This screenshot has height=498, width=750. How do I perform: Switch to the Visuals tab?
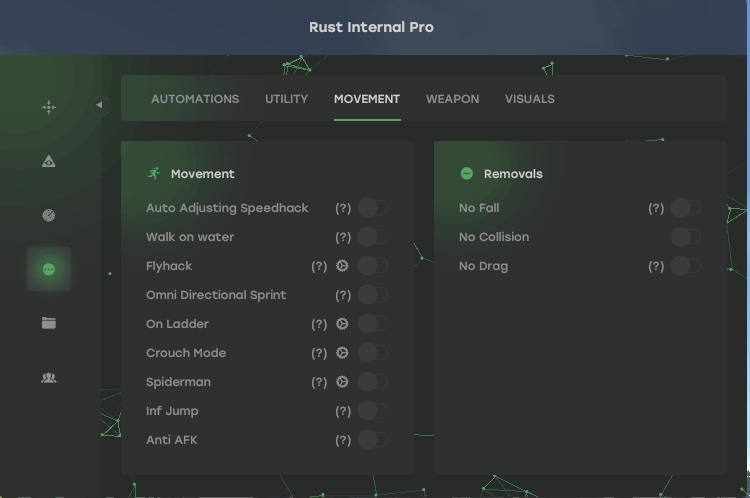coord(529,99)
